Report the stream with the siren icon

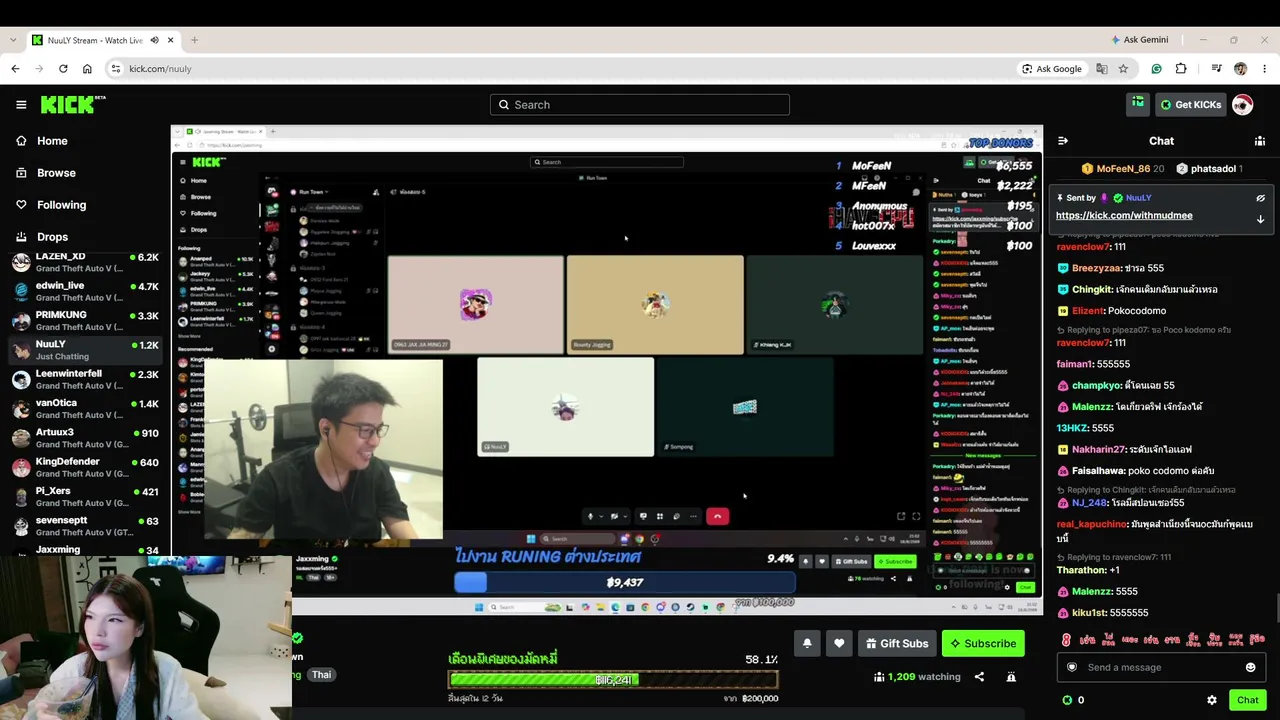point(1011,677)
